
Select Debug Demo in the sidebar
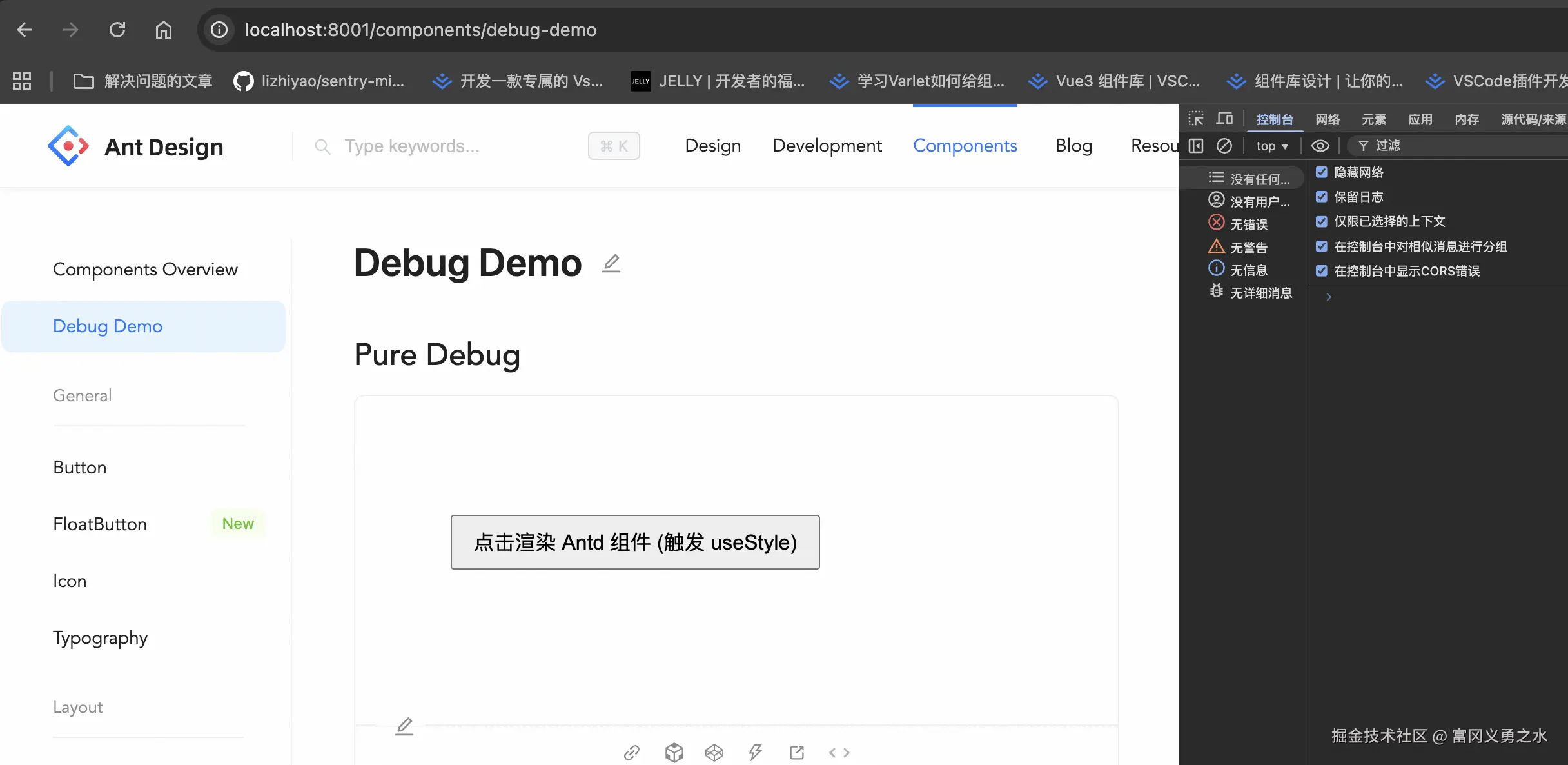[x=144, y=326]
